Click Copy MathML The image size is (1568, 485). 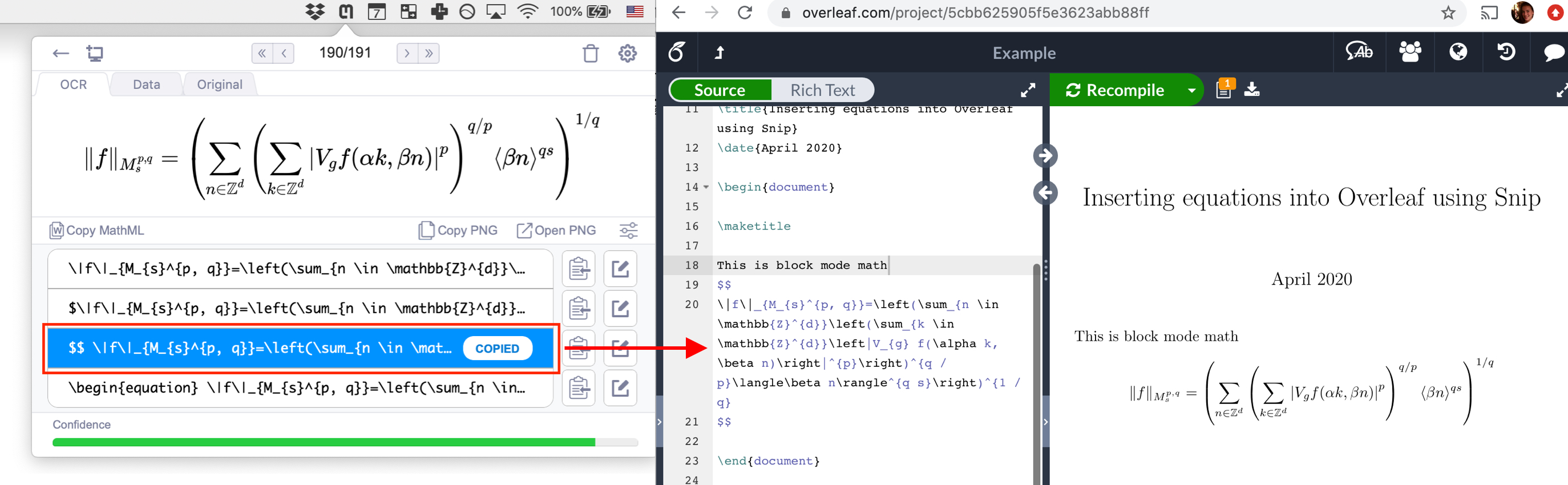click(x=98, y=231)
